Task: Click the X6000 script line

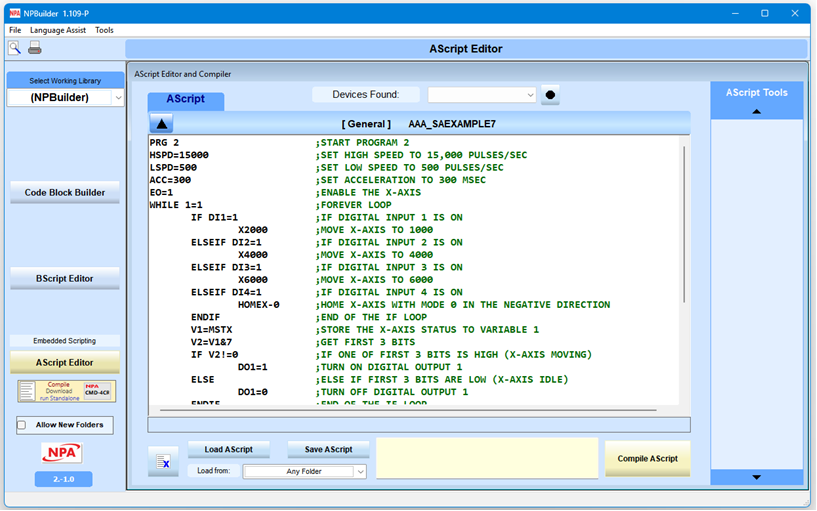Action: (x=253, y=280)
